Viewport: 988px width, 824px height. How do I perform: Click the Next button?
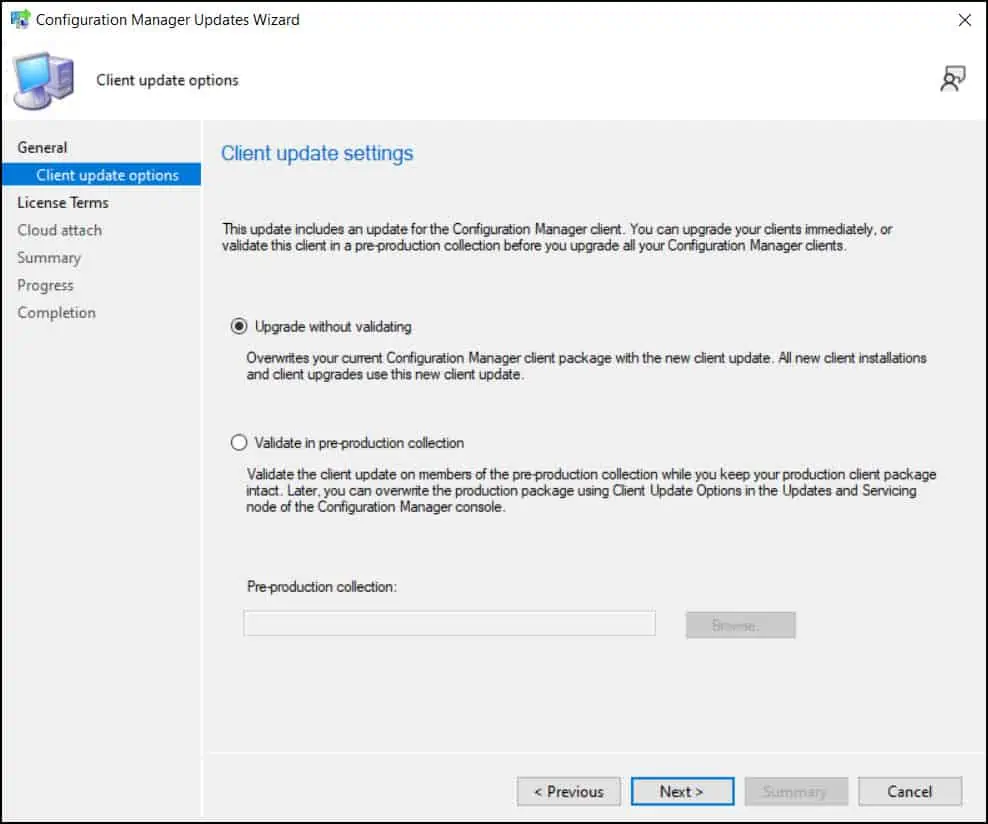[682, 791]
